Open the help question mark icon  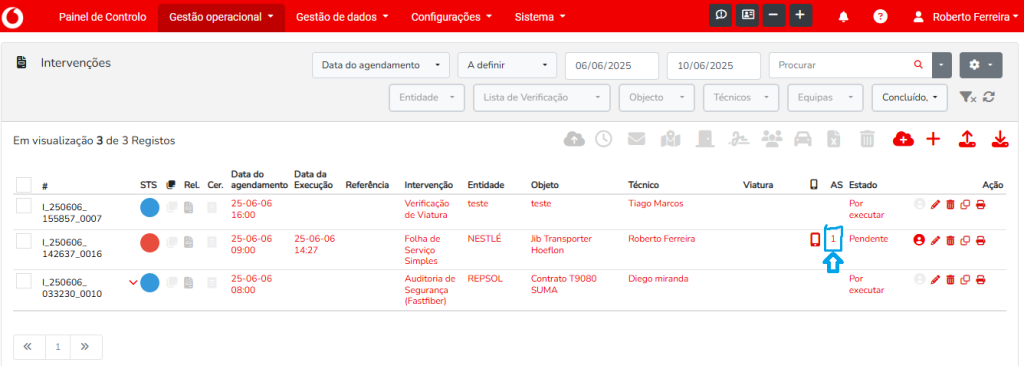(x=880, y=16)
